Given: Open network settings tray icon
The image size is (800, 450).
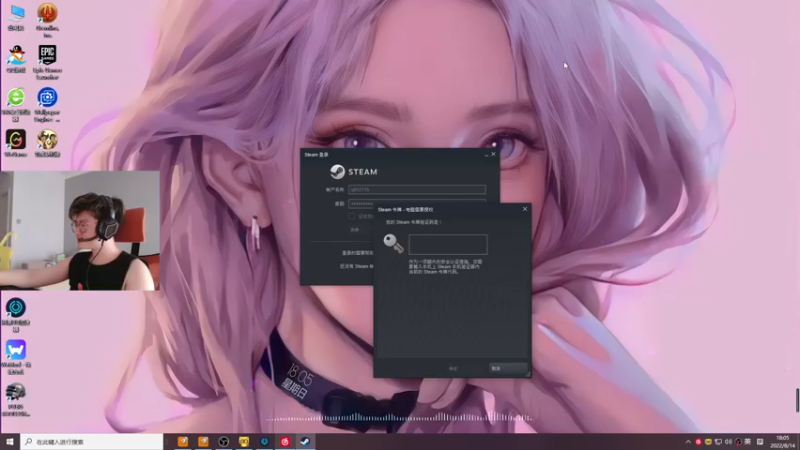Looking at the screenshot, I should [x=718, y=442].
